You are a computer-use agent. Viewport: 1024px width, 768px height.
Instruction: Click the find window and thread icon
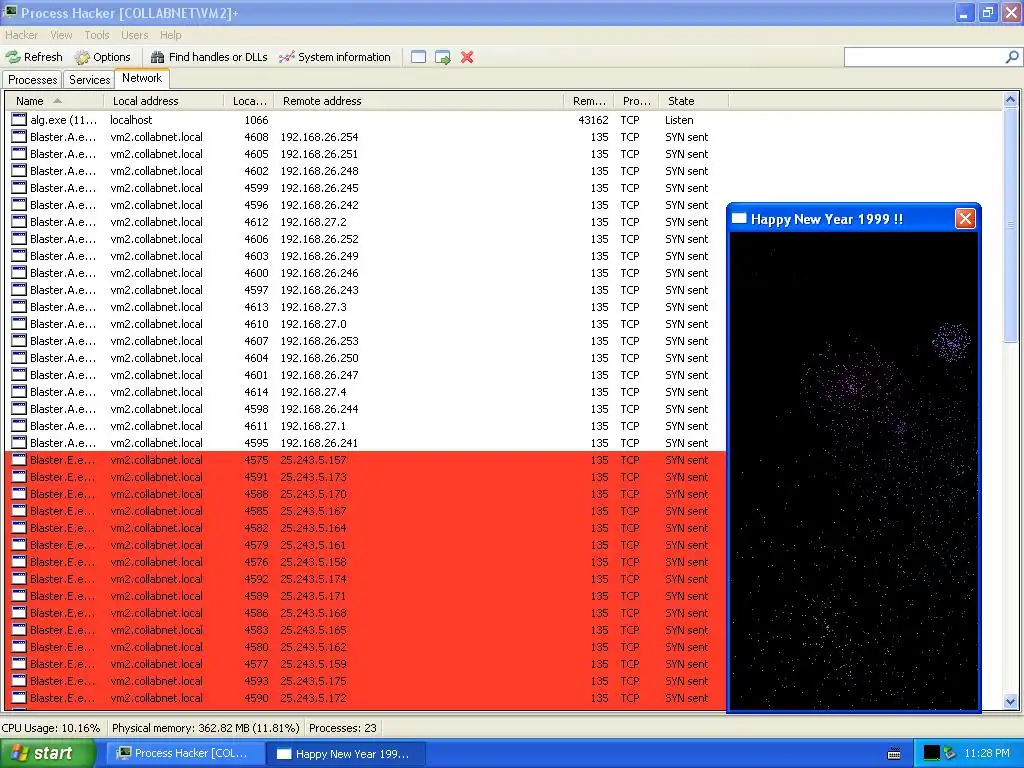[443, 57]
